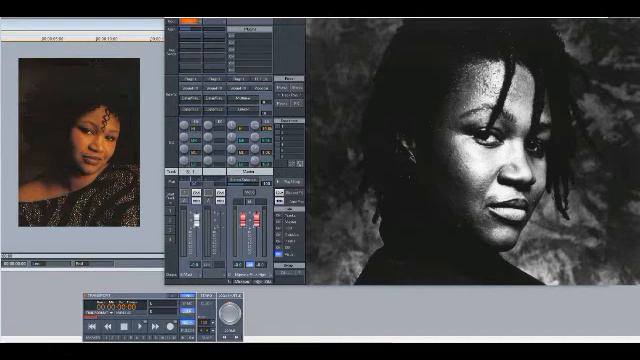Screen dimensions: 640x360
Task: Toggle the global solo button beside the master
Action: [279, 192]
